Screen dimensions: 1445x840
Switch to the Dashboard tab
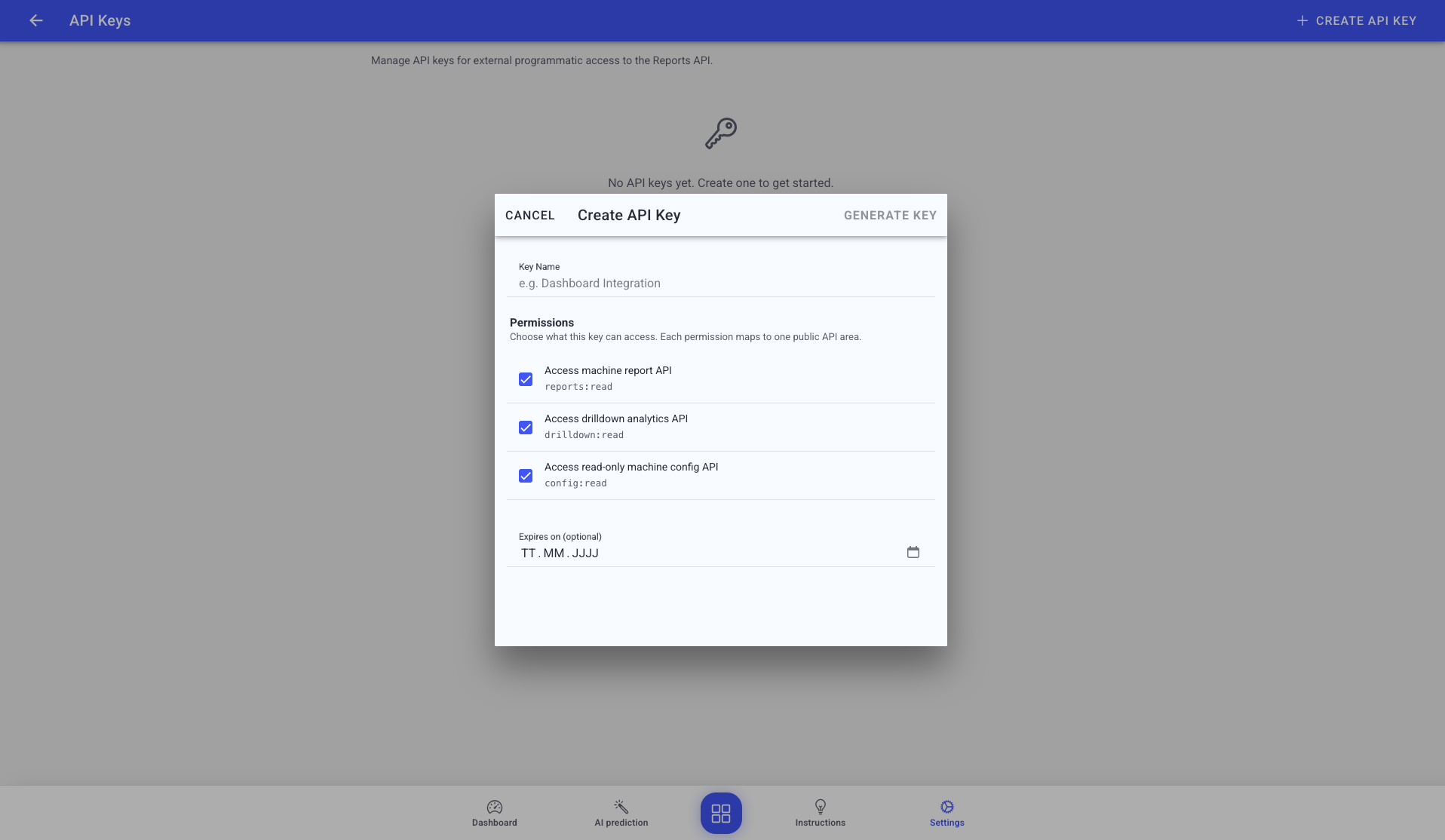[x=495, y=814]
